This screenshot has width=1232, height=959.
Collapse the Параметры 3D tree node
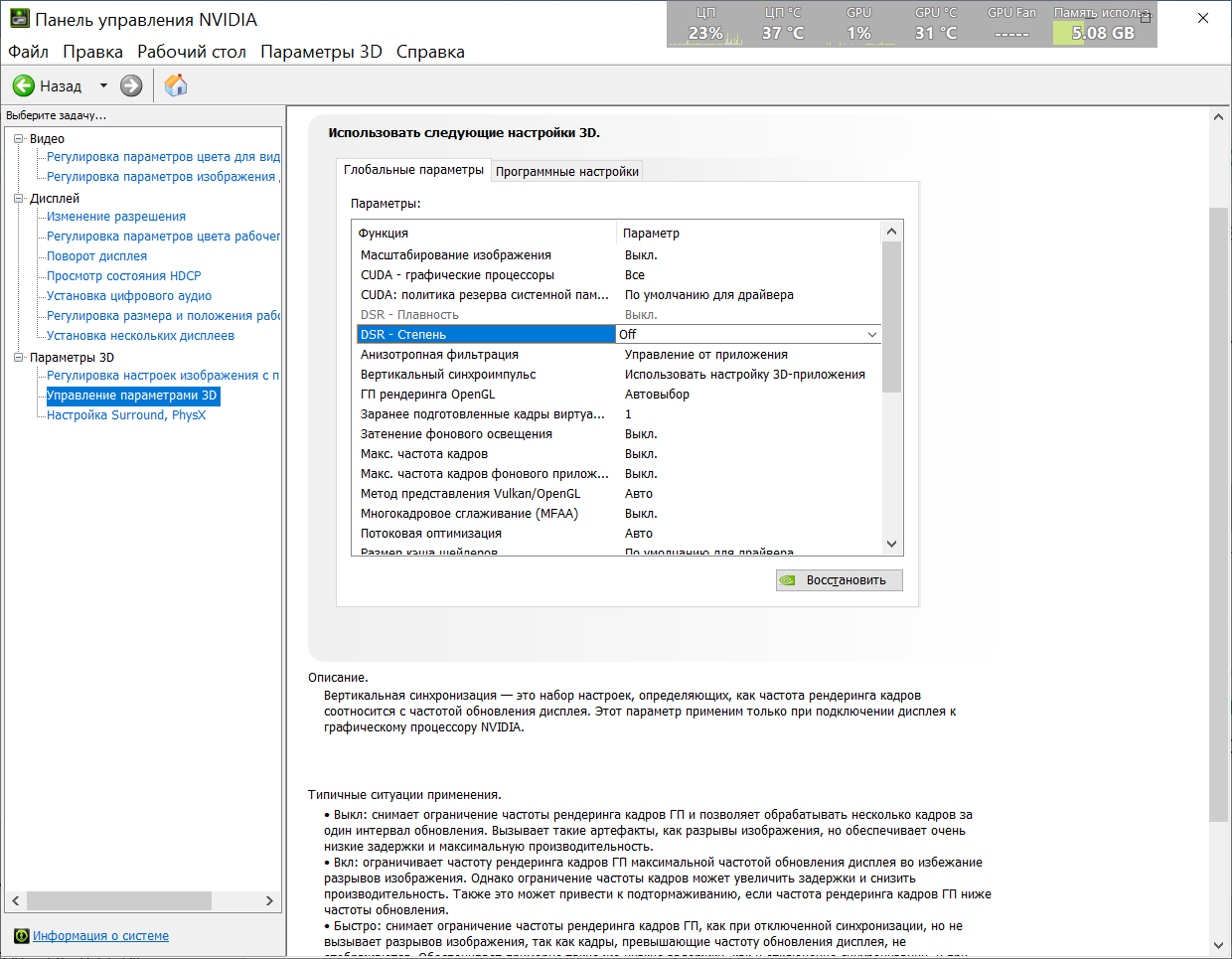point(18,358)
